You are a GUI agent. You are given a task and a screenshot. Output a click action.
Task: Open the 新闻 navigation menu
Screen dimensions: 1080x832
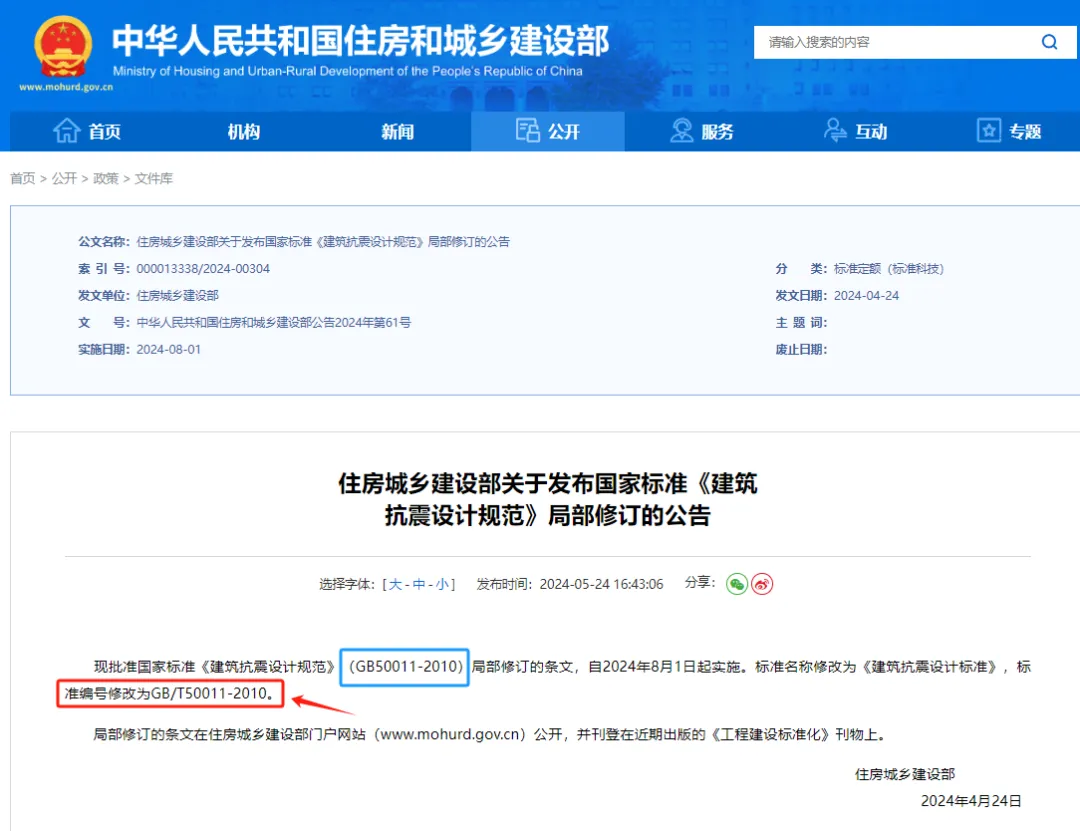(x=397, y=132)
